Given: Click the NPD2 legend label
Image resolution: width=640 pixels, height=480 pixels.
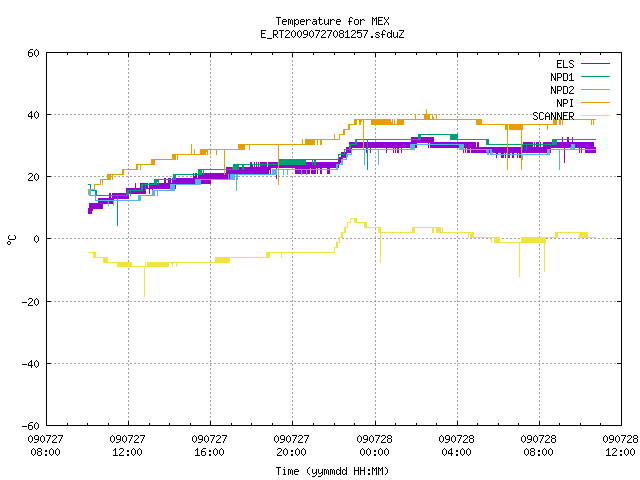Looking at the screenshot, I should (562, 90).
